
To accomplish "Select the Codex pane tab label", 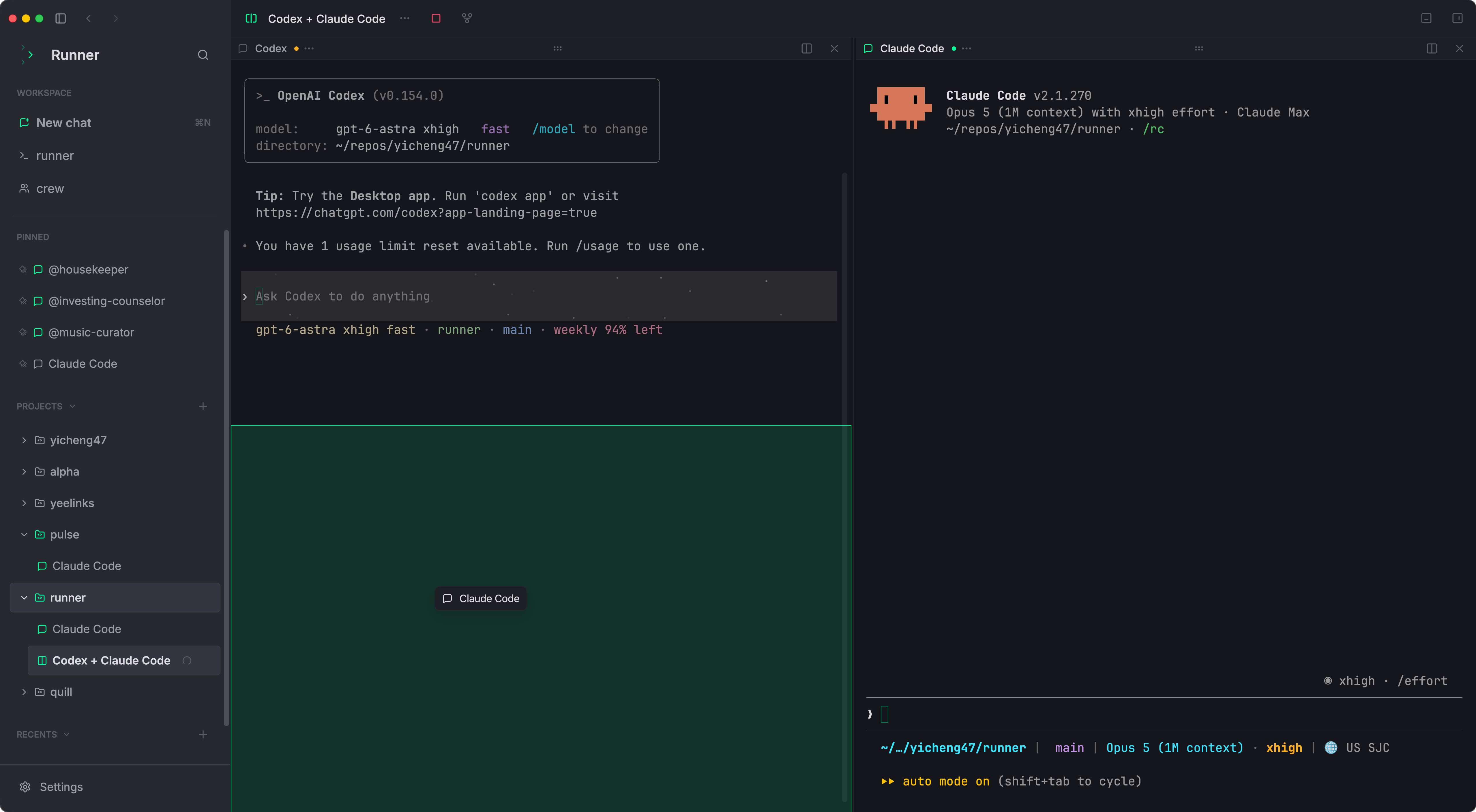I will pos(270,49).
